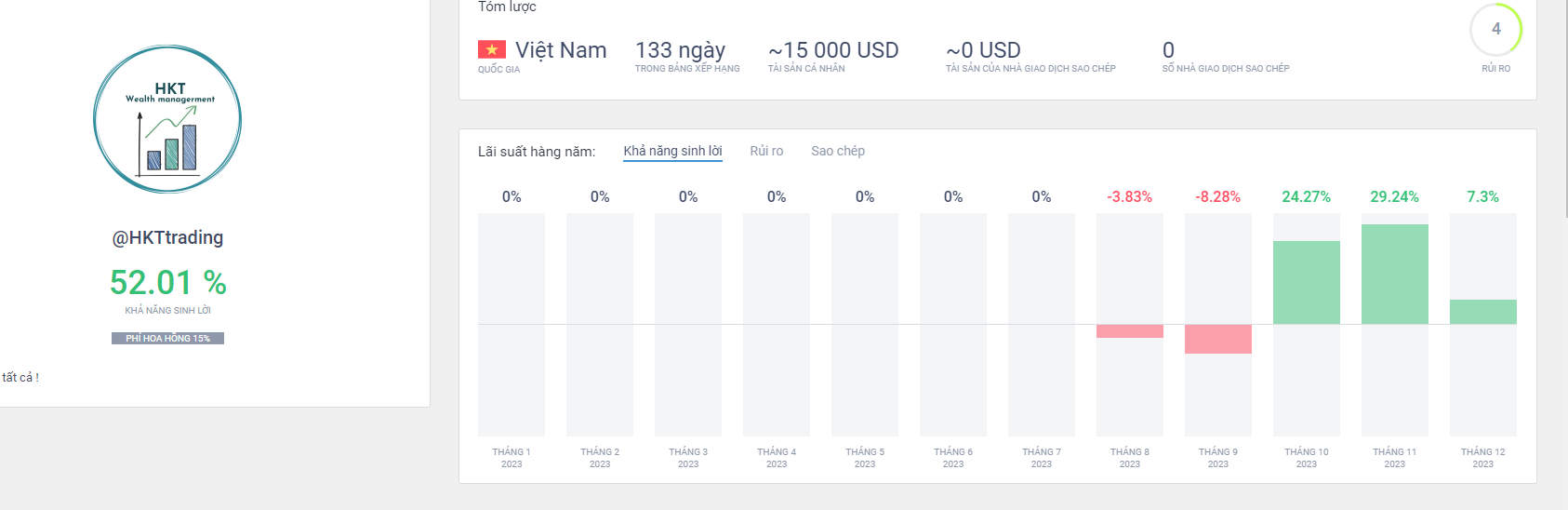
Task: Click the green Tháng 12 2023 bar
Action: click(1482, 312)
